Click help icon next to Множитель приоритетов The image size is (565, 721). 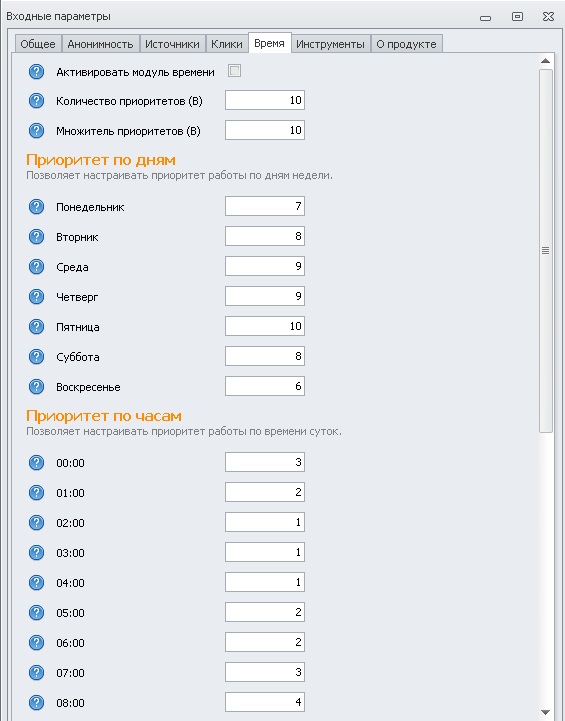[36, 131]
